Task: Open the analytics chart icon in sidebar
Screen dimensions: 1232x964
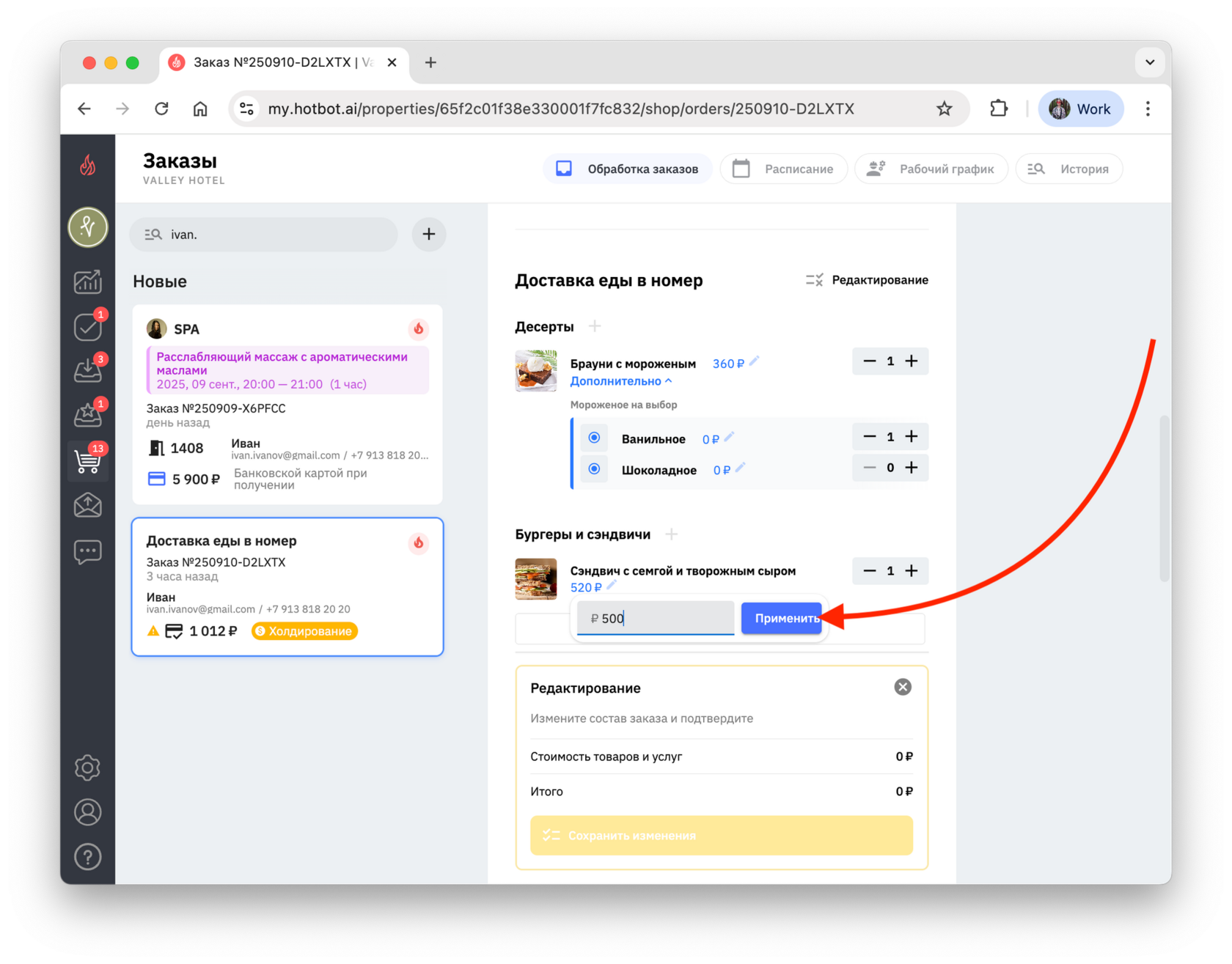Action: point(88,282)
